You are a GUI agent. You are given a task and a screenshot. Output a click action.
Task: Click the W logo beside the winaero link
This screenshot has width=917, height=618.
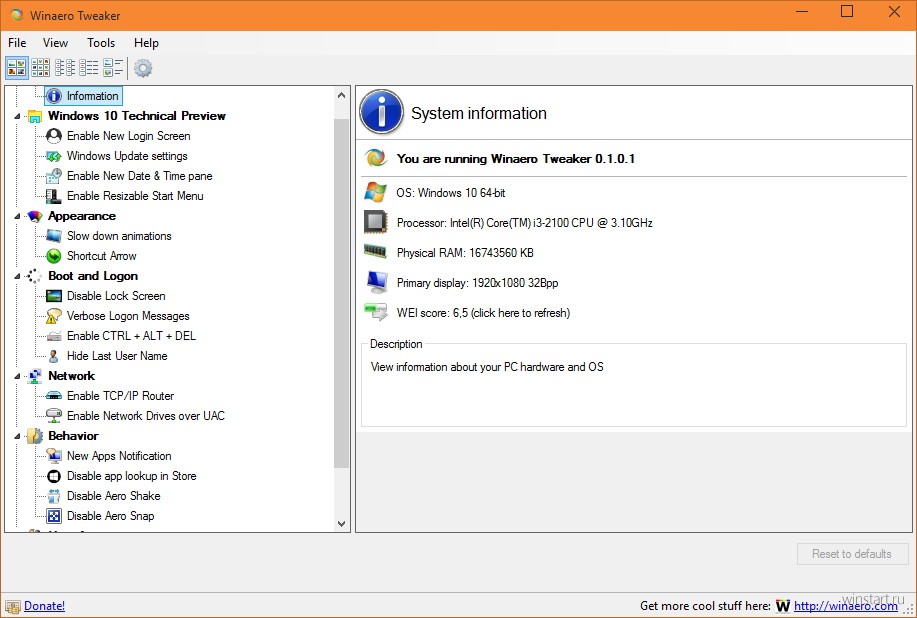coord(782,606)
